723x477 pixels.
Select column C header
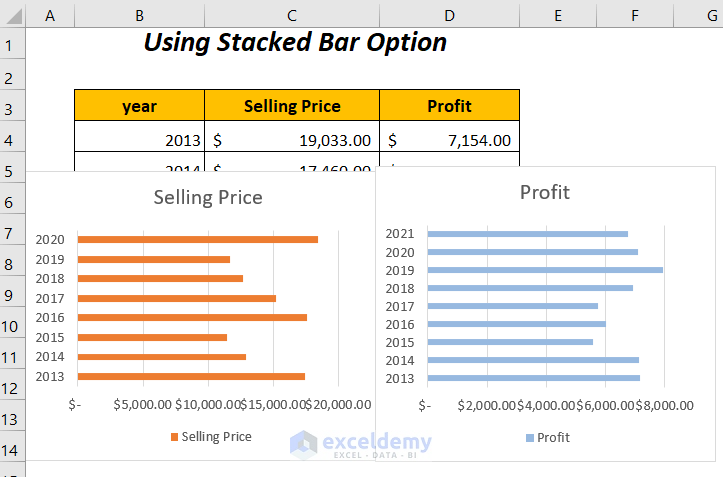(x=291, y=14)
